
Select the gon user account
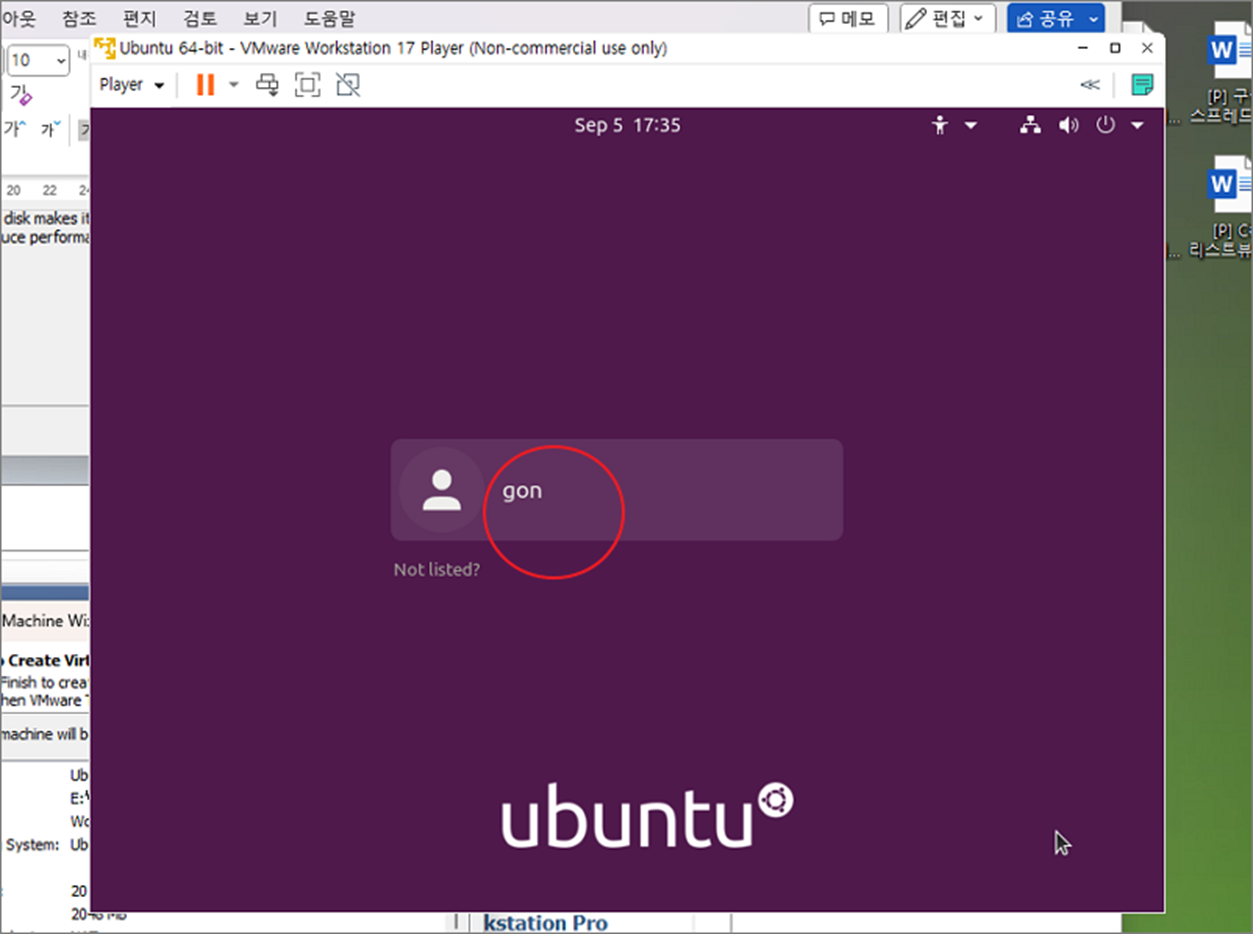tap(617, 490)
